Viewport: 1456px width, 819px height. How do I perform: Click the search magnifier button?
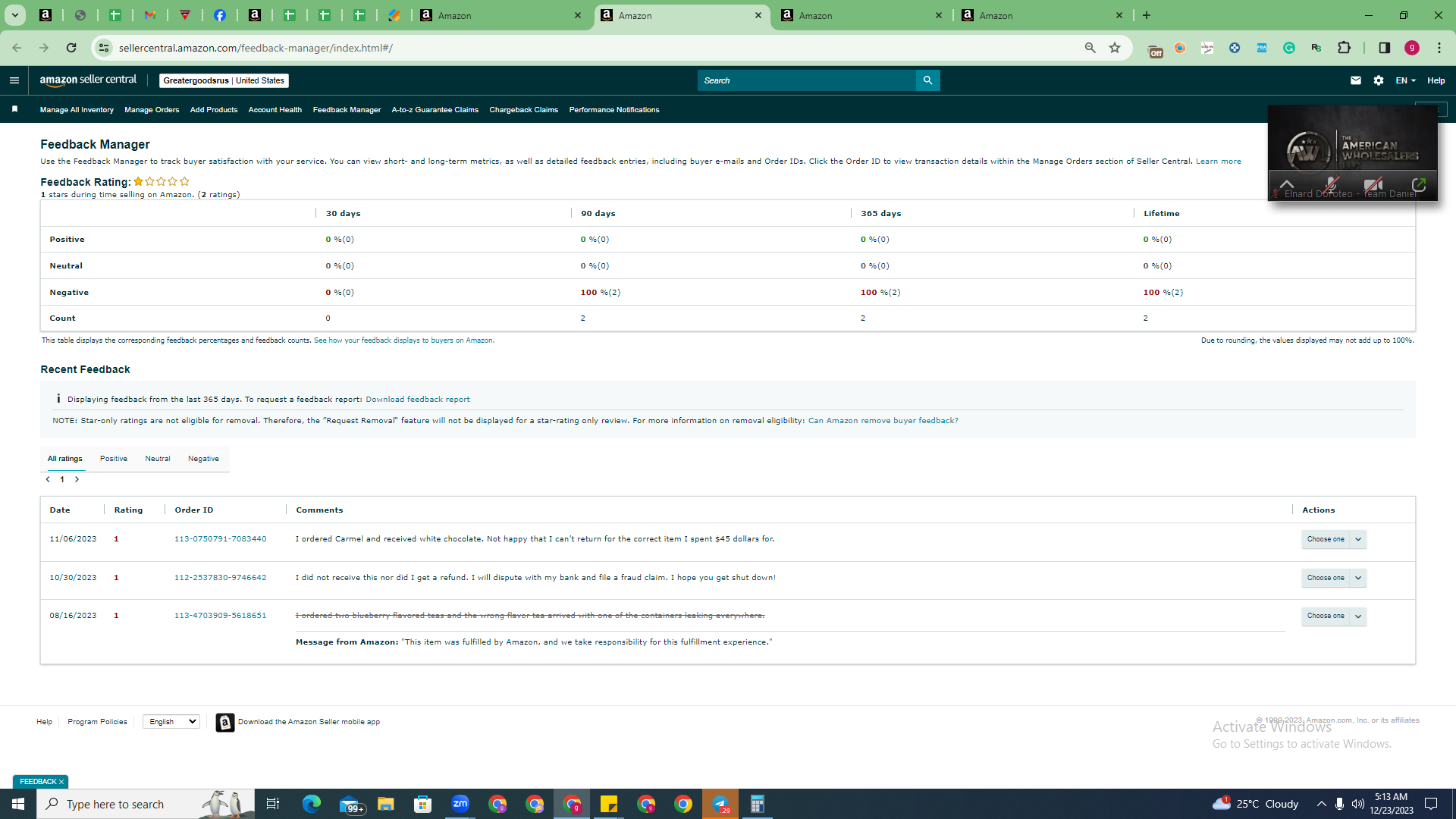[927, 80]
